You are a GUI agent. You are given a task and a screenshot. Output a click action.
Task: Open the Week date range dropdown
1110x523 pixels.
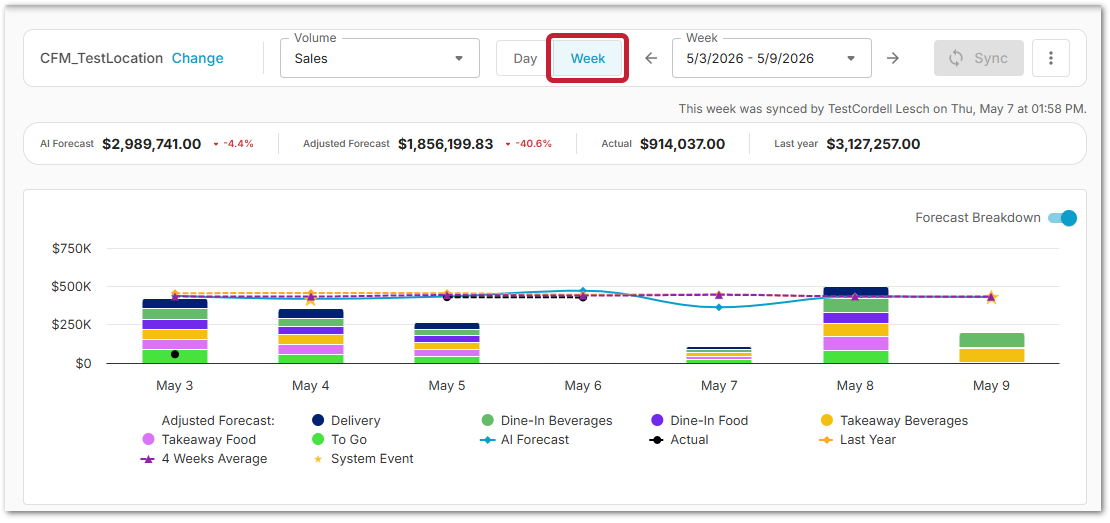[772, 58]
